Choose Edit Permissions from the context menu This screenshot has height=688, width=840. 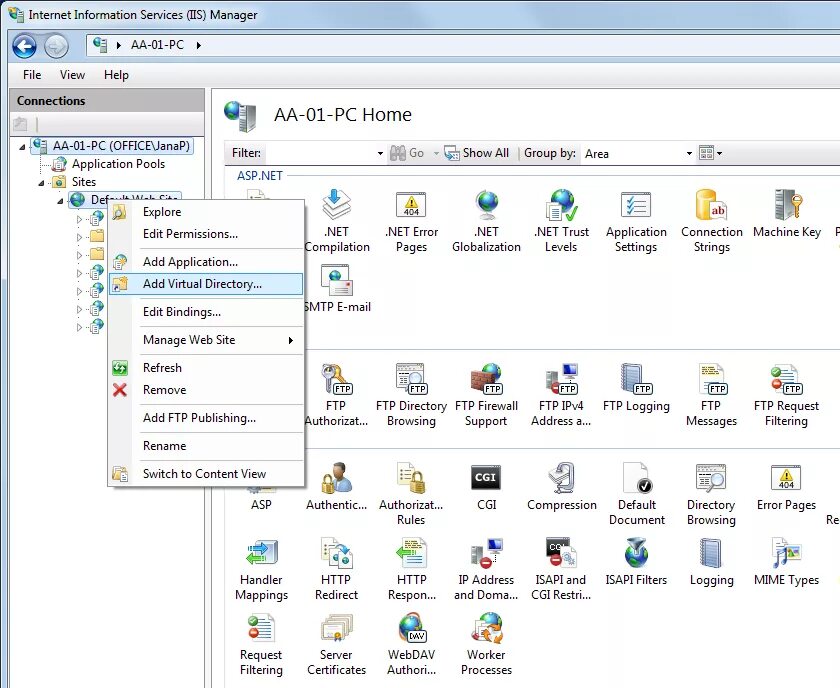pyautogui.click(x=206, y=234)
